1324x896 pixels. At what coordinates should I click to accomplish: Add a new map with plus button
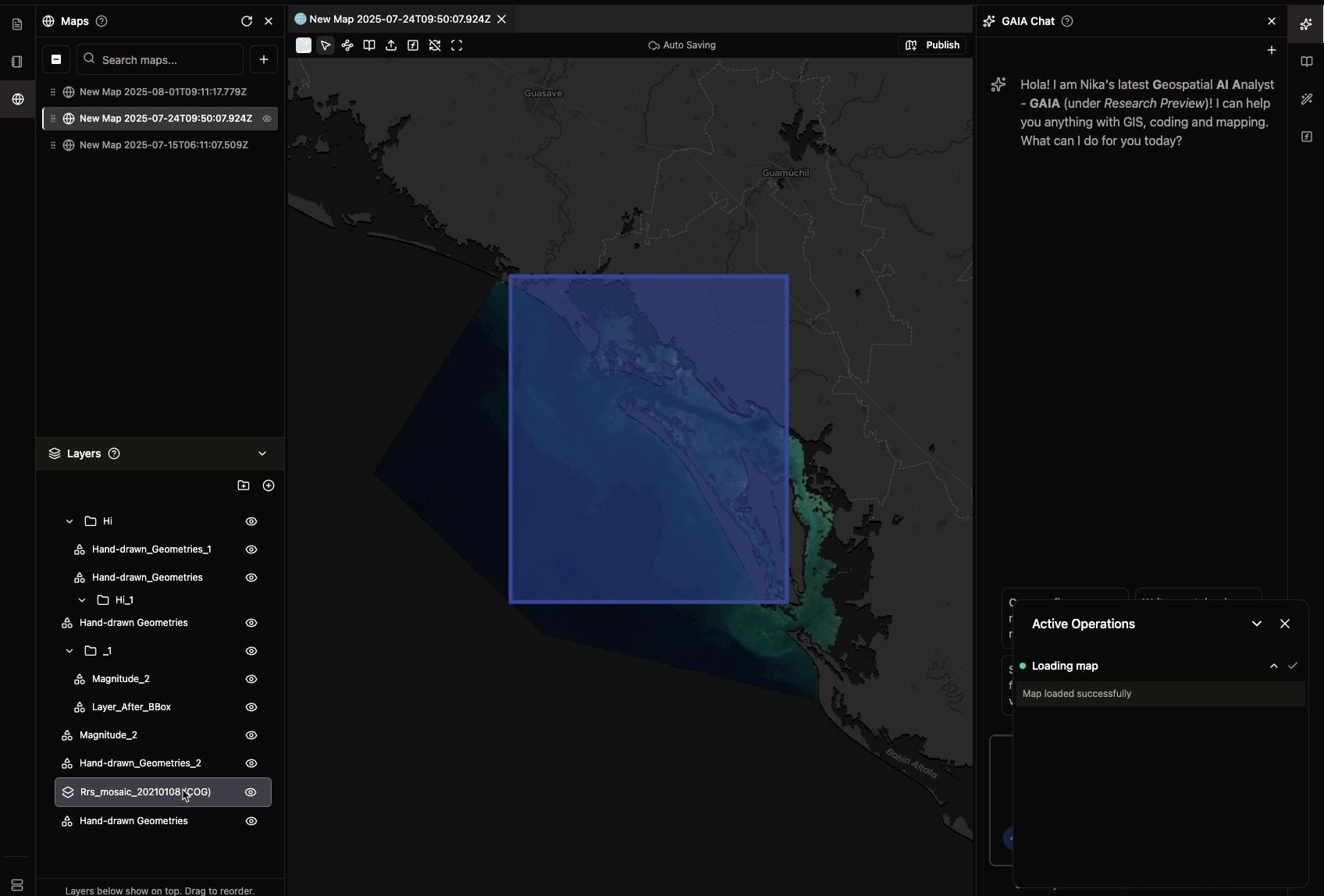coord(264,59)
